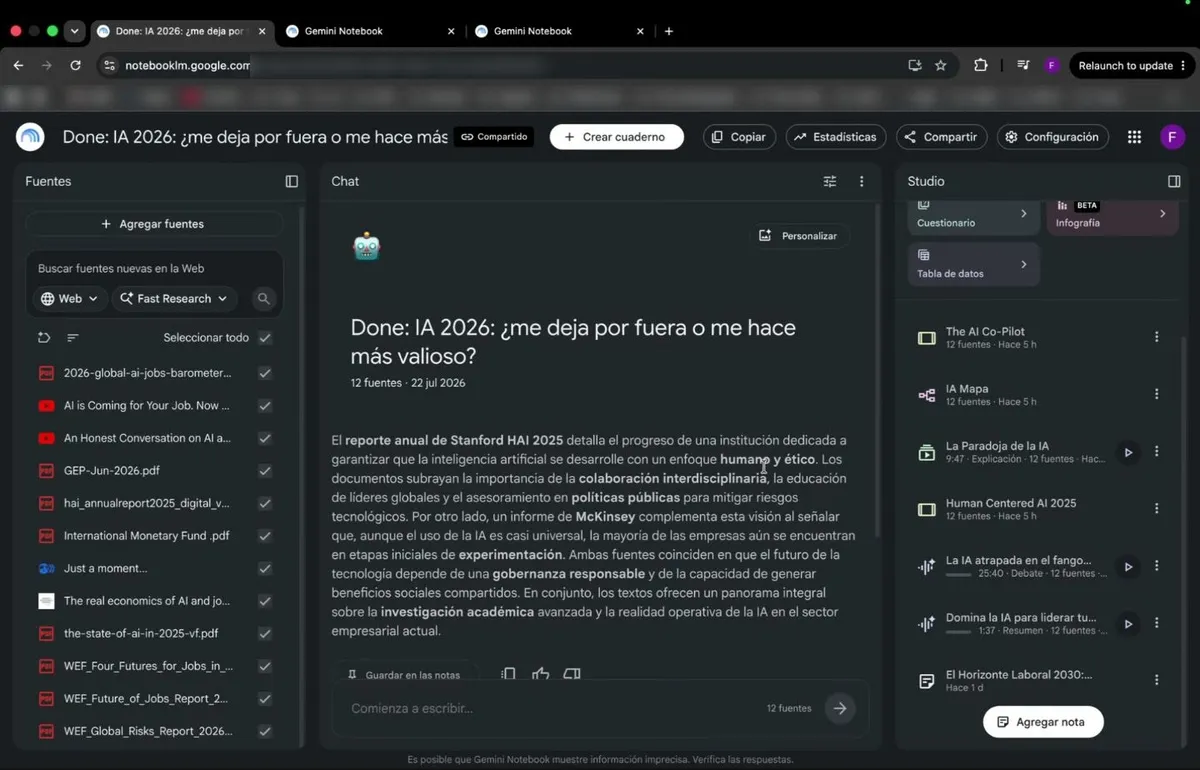
Task: Open options for IA Mapa
Action: (1157, 394)
